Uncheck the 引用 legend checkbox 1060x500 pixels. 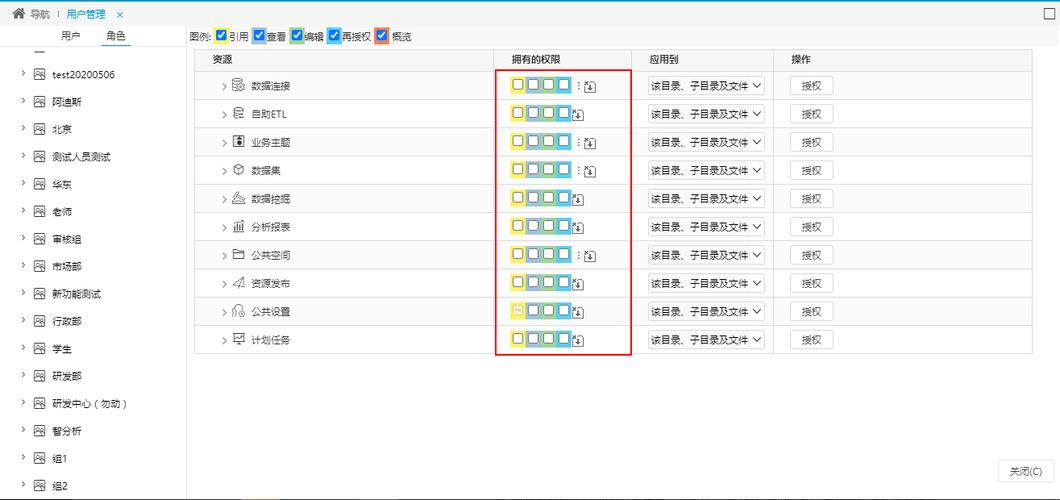[x=221, y=36]
